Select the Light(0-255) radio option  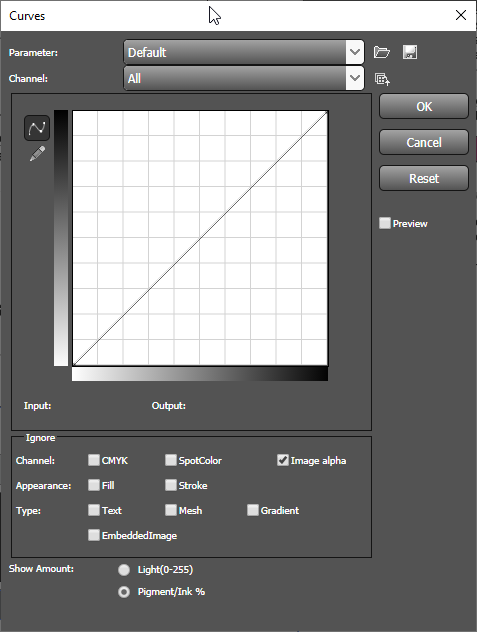(124, 570)
